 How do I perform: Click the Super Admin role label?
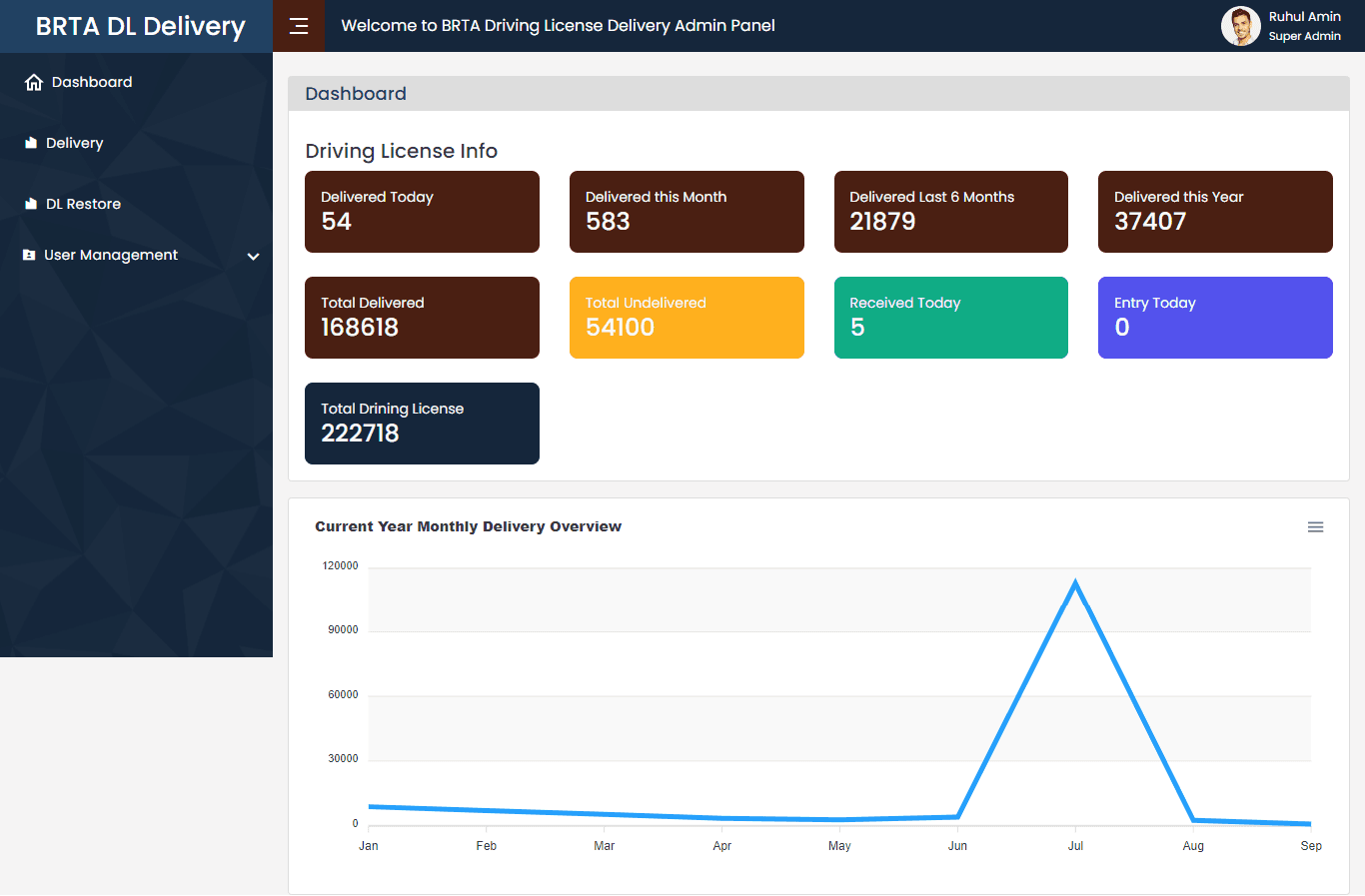click(x=1305, y=36)
